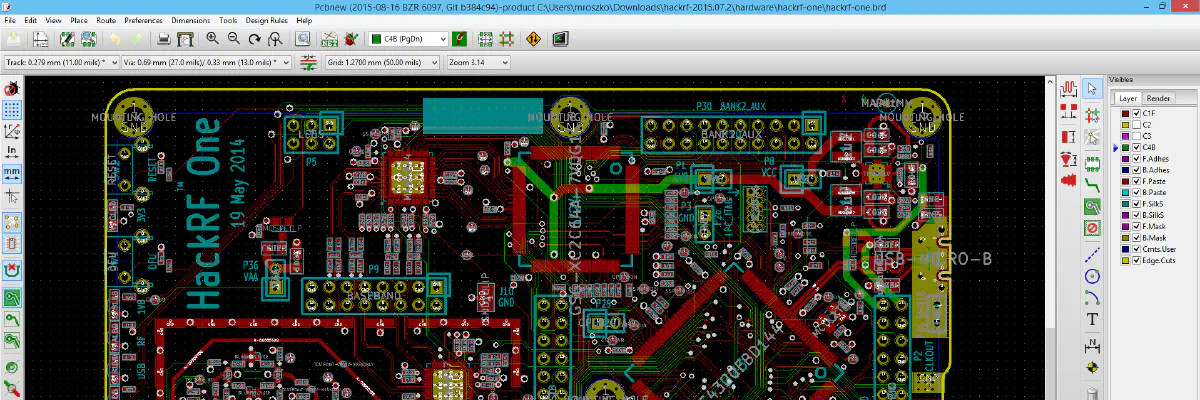The height and width of the screenshot is (400, 1200).
Task: Toggle grid display on left toolbar
Action: tap(11, 110)
